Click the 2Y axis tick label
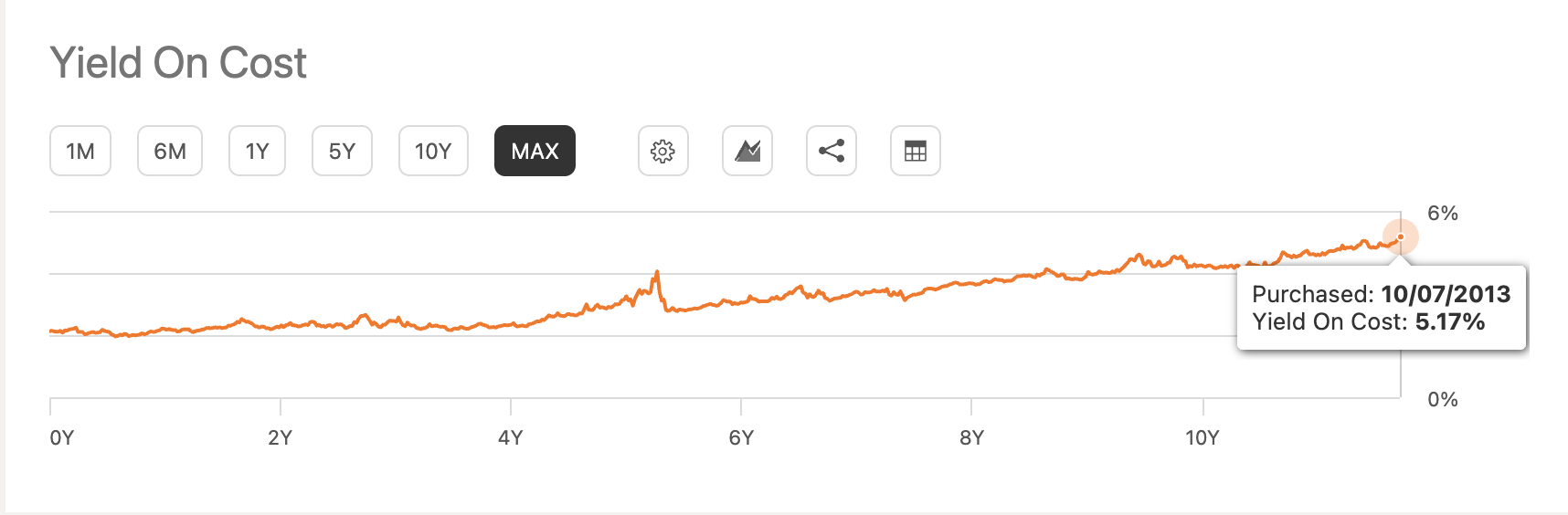 (x=280, y=437)
